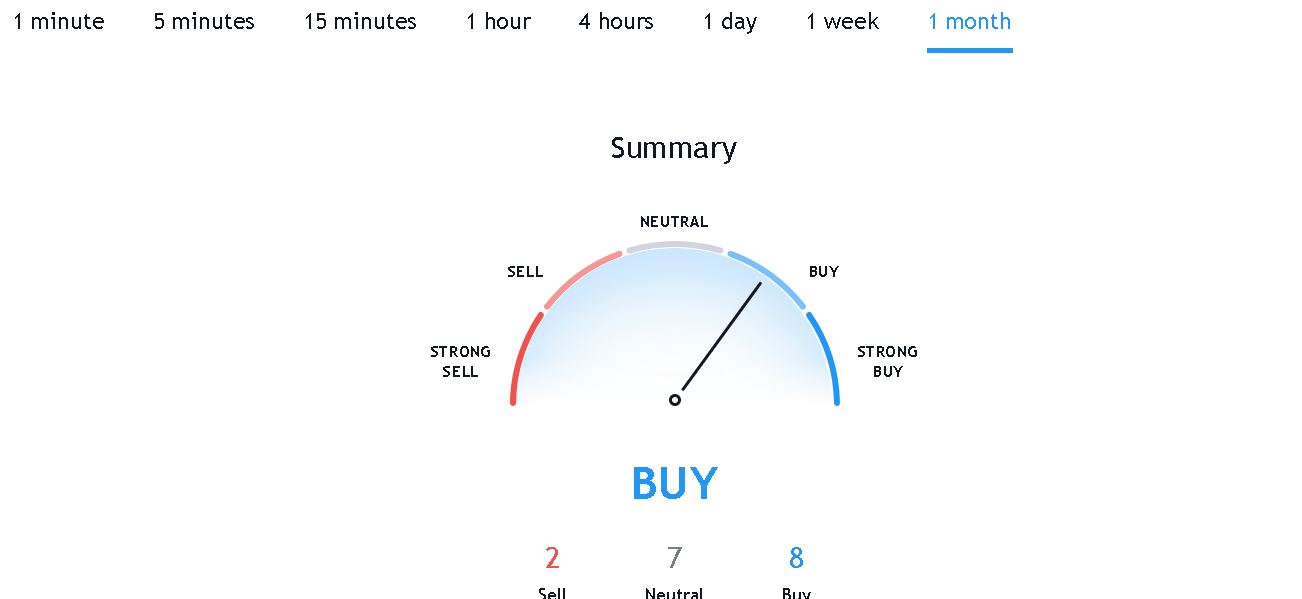Click the black gauge needle pointer
1302x599 pixels.
(722, 336)
